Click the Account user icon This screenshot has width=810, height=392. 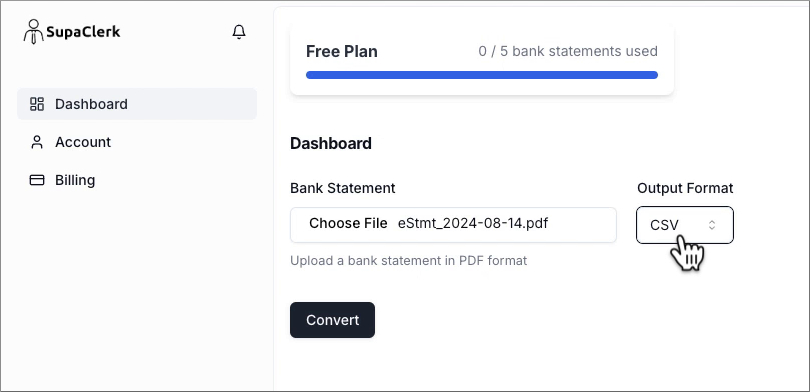pos(37,142)
